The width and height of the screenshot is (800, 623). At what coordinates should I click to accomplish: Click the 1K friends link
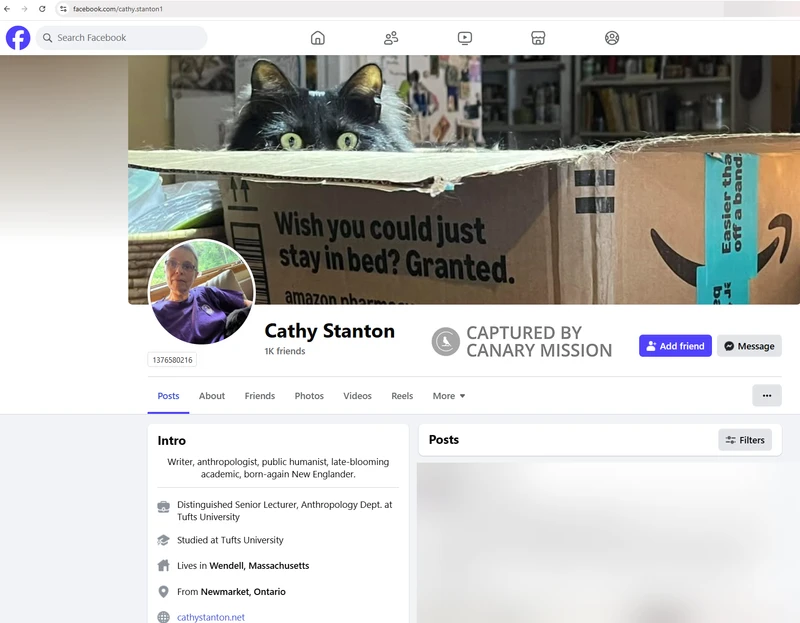[x=285, y=351]
